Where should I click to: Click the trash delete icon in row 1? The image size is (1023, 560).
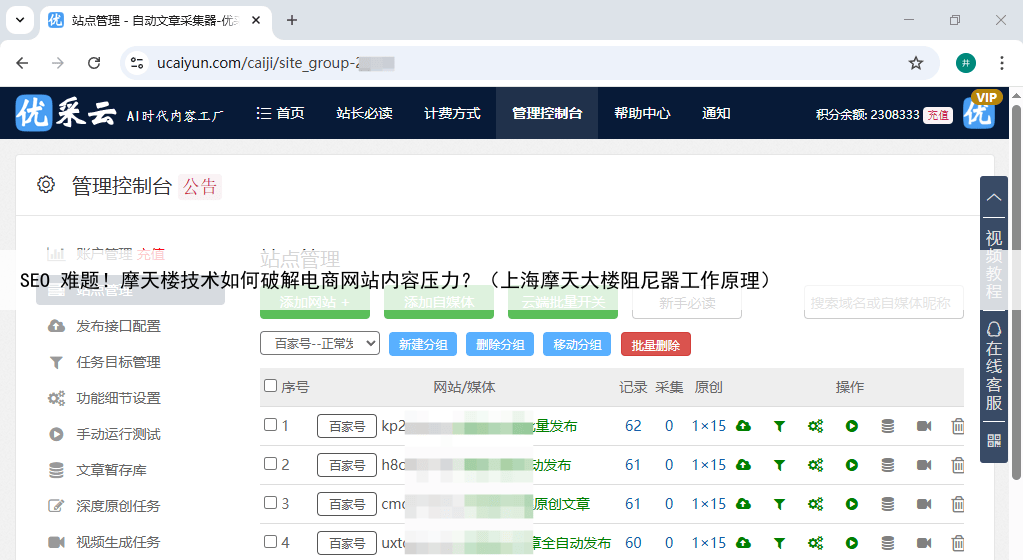click(x=957, y=426)
